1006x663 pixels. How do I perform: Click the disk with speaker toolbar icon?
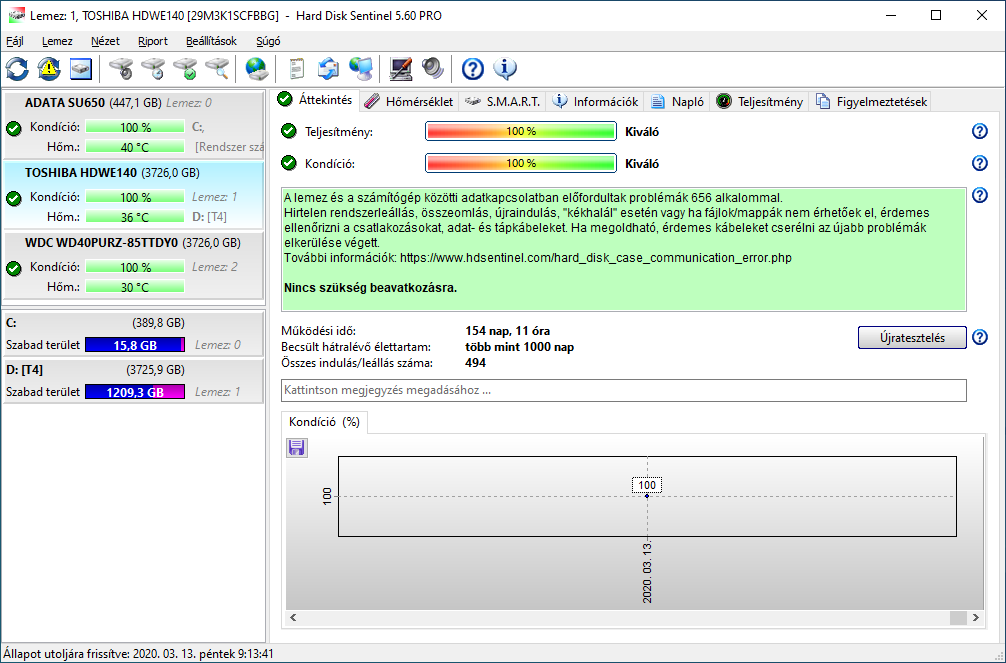coord(121,69)
